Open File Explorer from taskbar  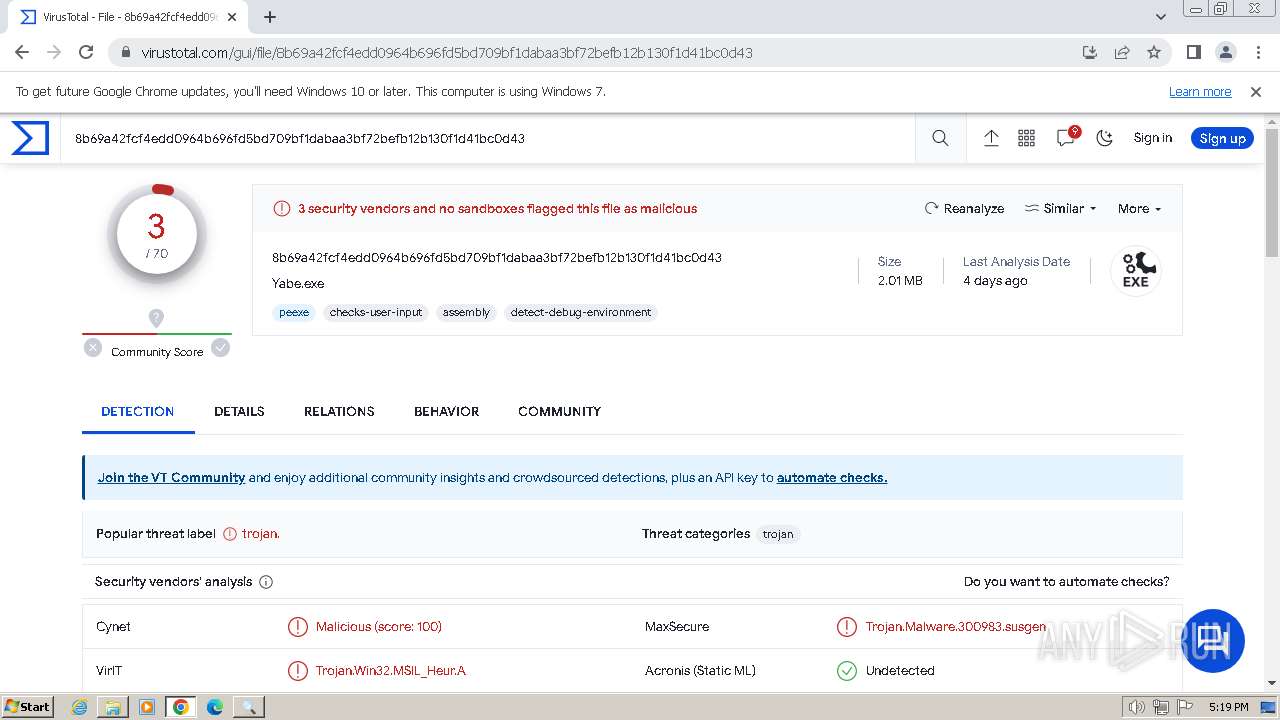(113, 707)
